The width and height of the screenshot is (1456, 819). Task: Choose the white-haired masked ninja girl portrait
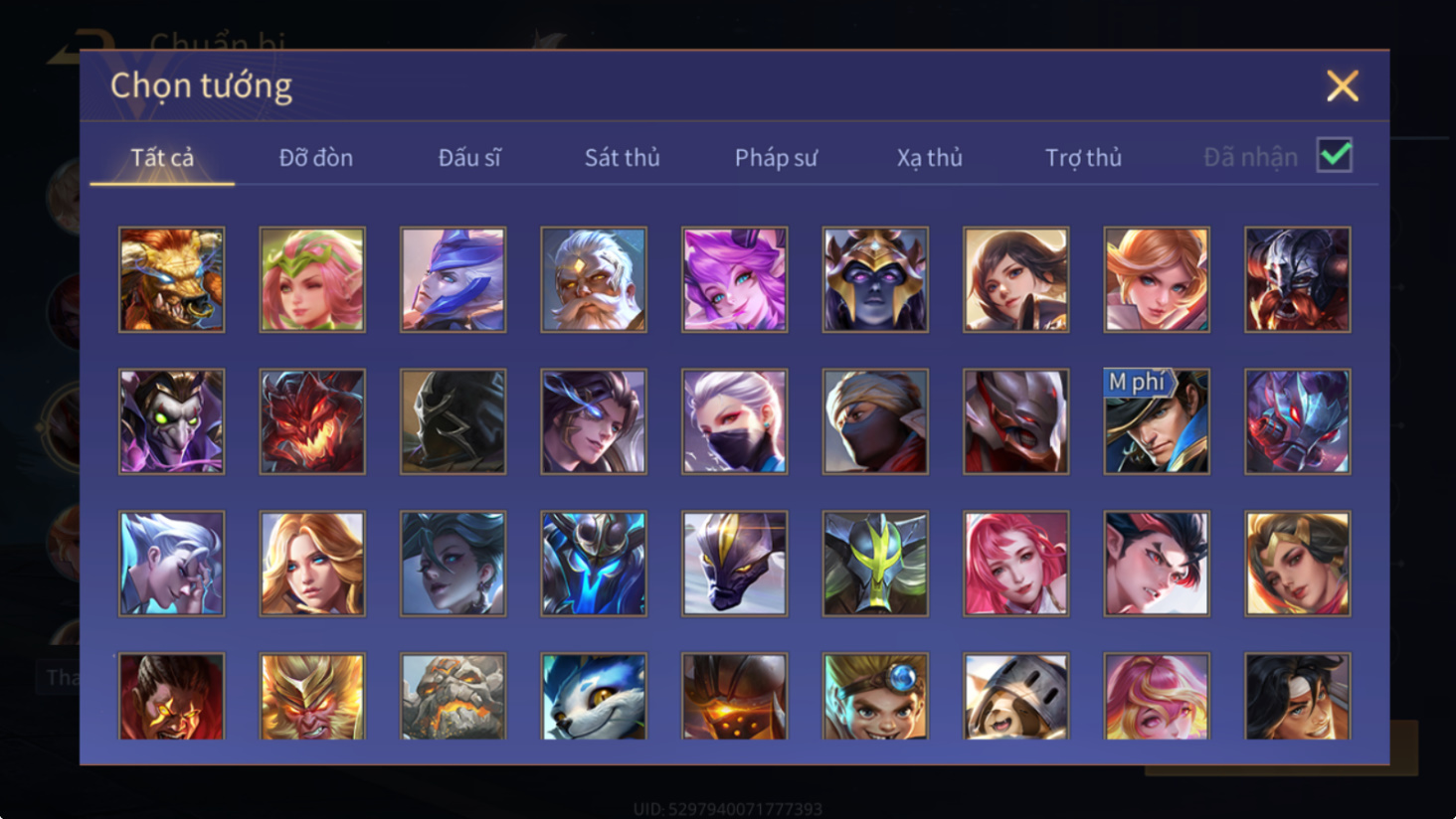coord(735,421)
